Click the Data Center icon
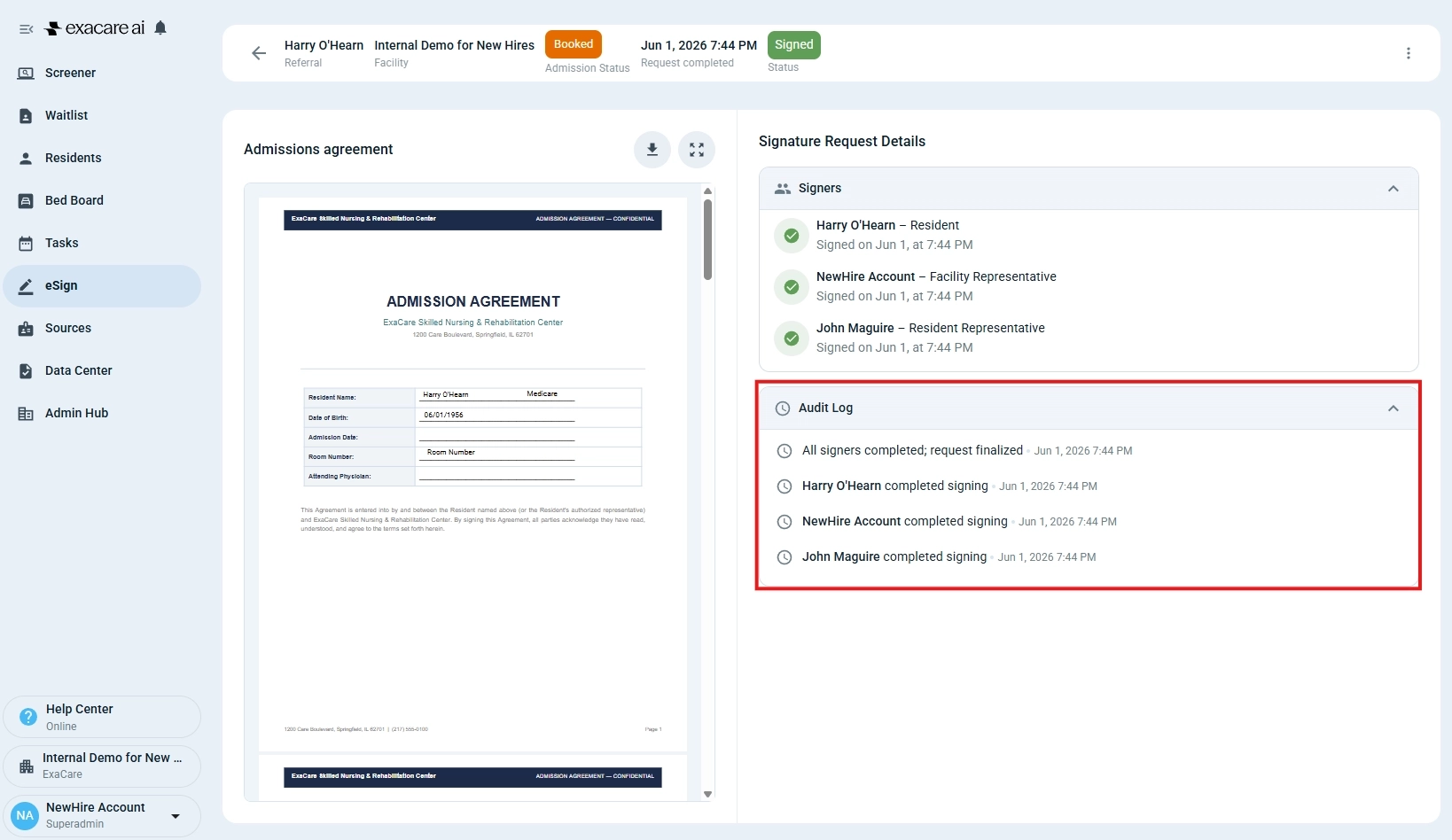The width and height of the screenshot is (1452, 840). coord(26,370)
